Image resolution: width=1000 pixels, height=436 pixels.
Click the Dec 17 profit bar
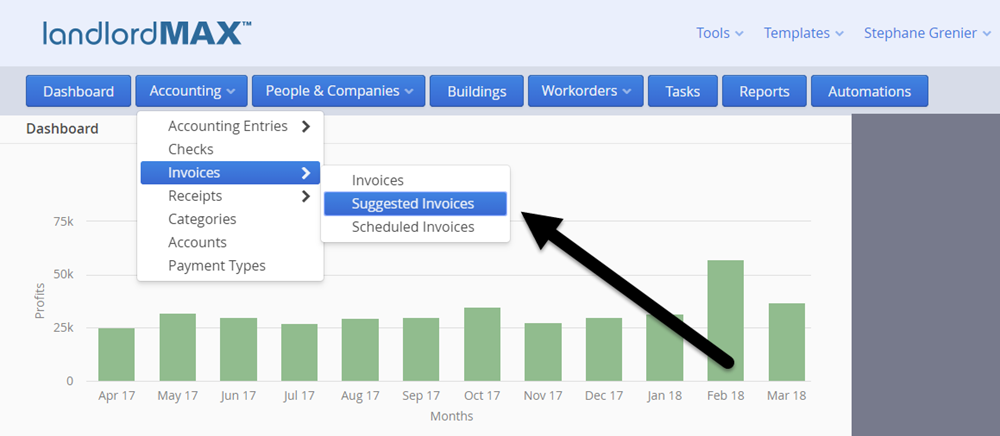[604, 349]
